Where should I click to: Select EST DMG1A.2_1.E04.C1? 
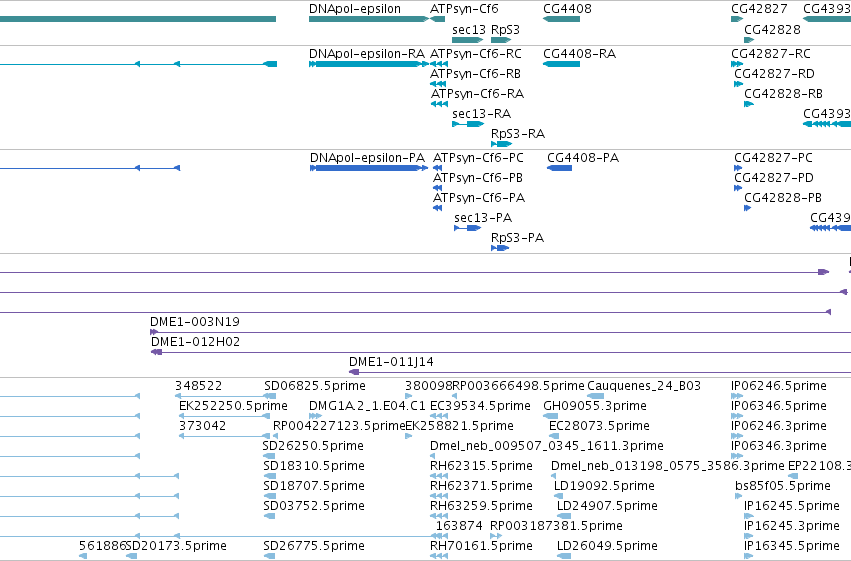[x=315, y=417]
